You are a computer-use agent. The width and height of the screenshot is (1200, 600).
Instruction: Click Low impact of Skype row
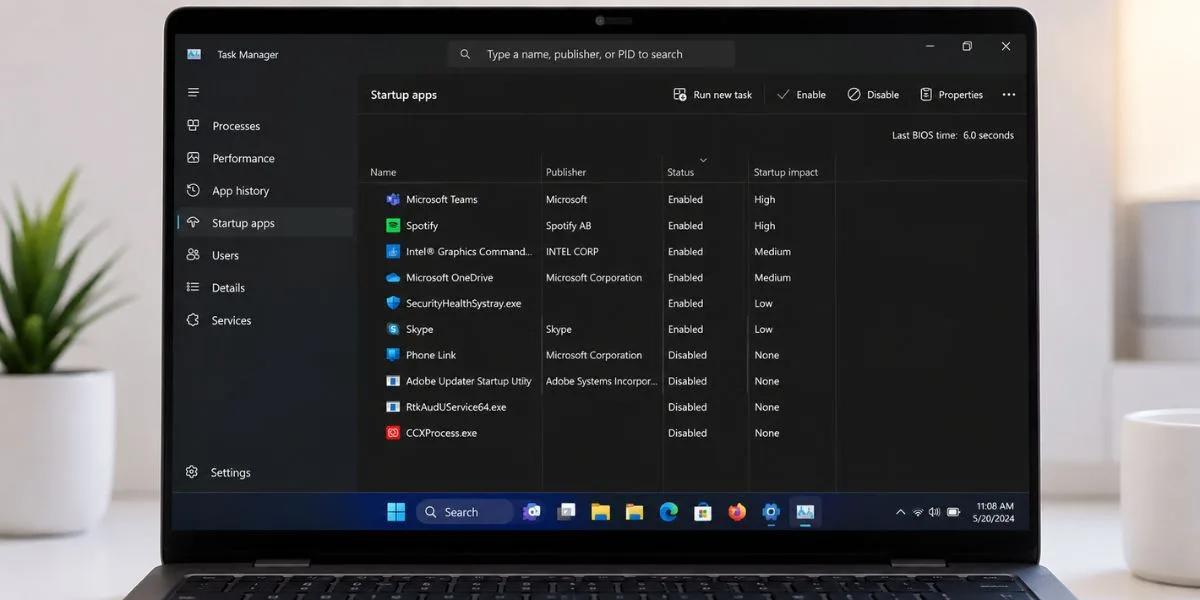tap(763, 329)
